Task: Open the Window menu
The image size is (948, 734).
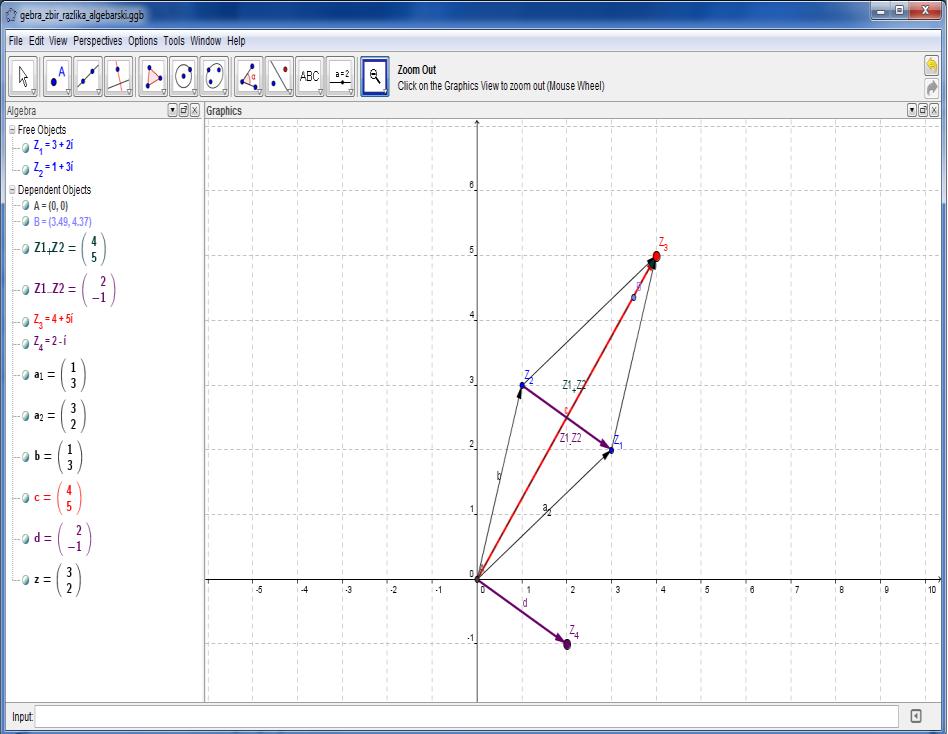Action: [x=206, y=41]
